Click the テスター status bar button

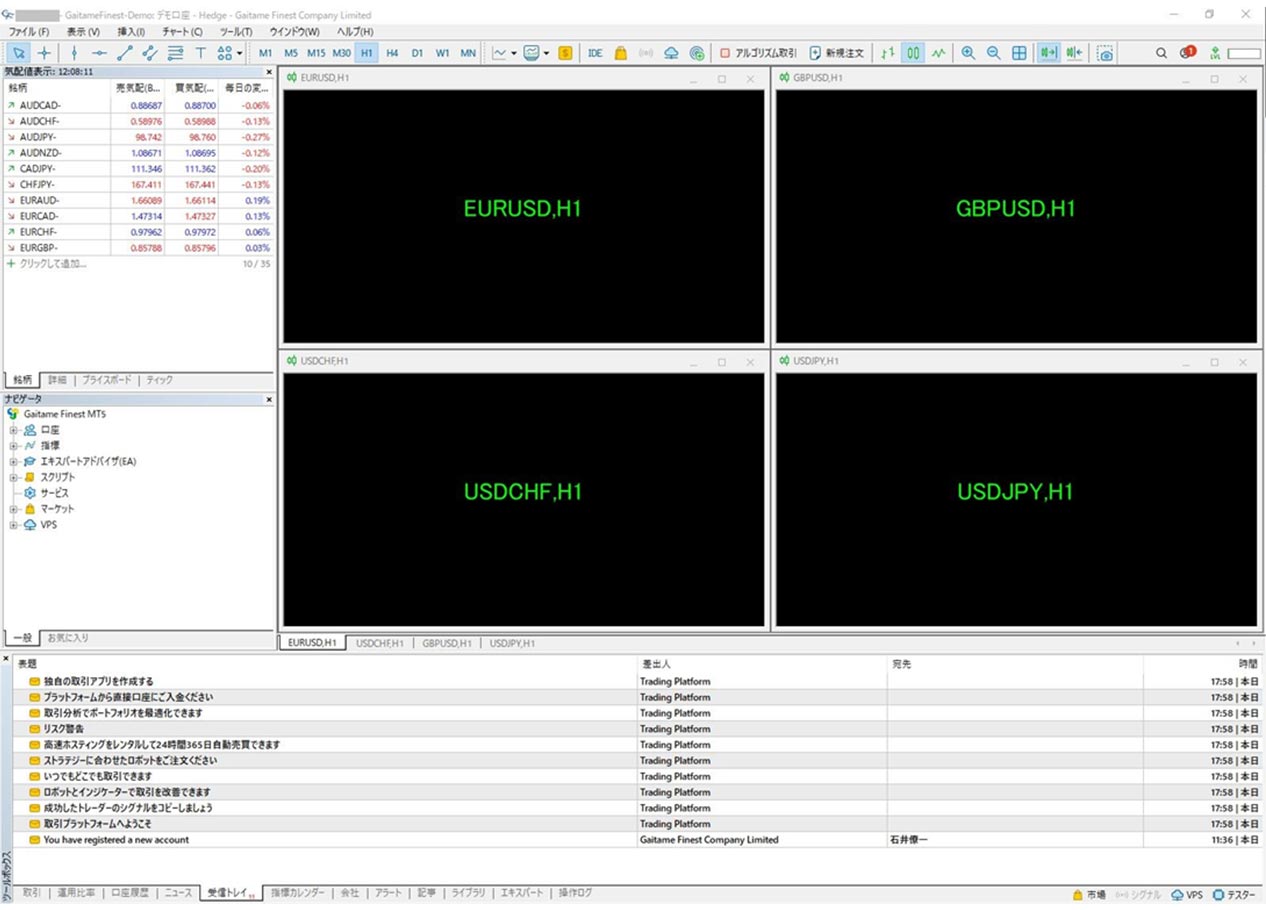1233,895
